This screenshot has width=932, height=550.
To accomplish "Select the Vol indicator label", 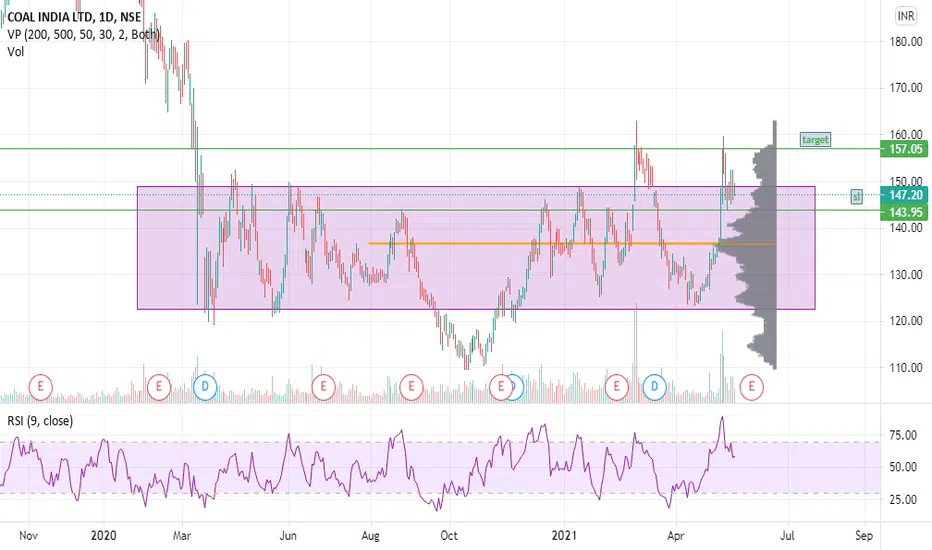I will [x=15, y=52].
